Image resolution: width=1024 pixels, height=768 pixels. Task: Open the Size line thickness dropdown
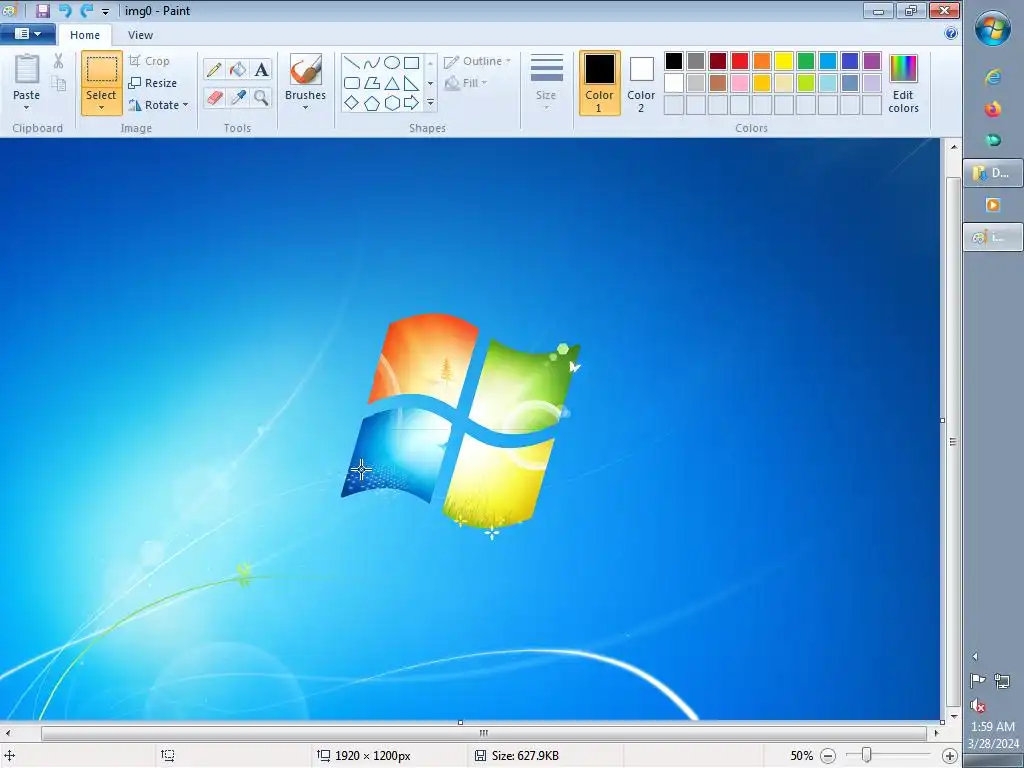coord(547,83)
